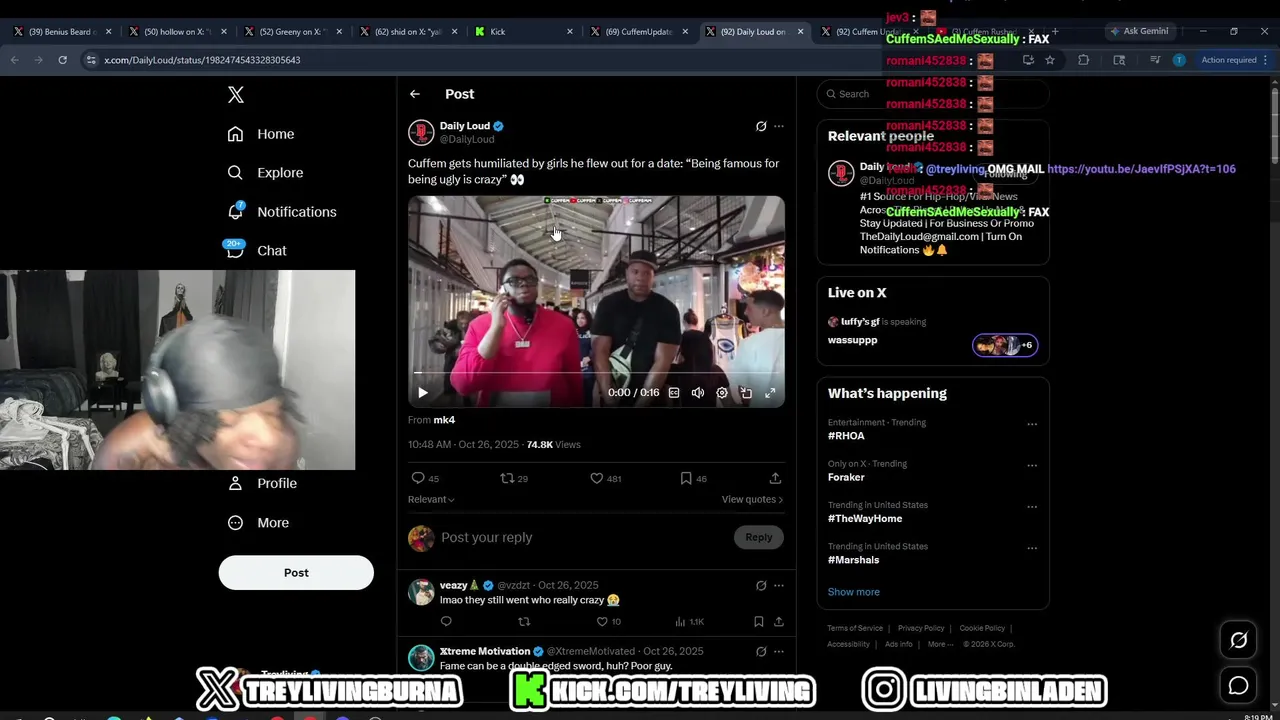1280x720 pixels.
Task: Enter video fullscreen
Action: (770, 393)
